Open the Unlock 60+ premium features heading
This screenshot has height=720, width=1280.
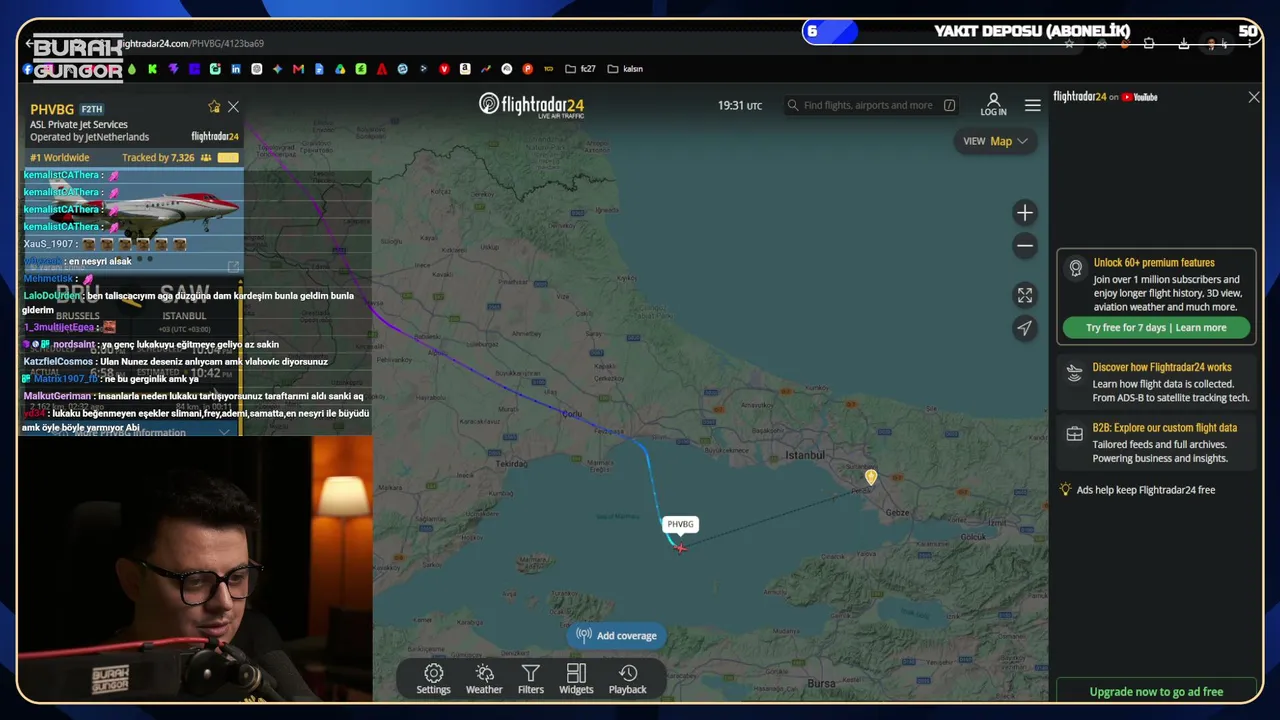(1154, 263)
